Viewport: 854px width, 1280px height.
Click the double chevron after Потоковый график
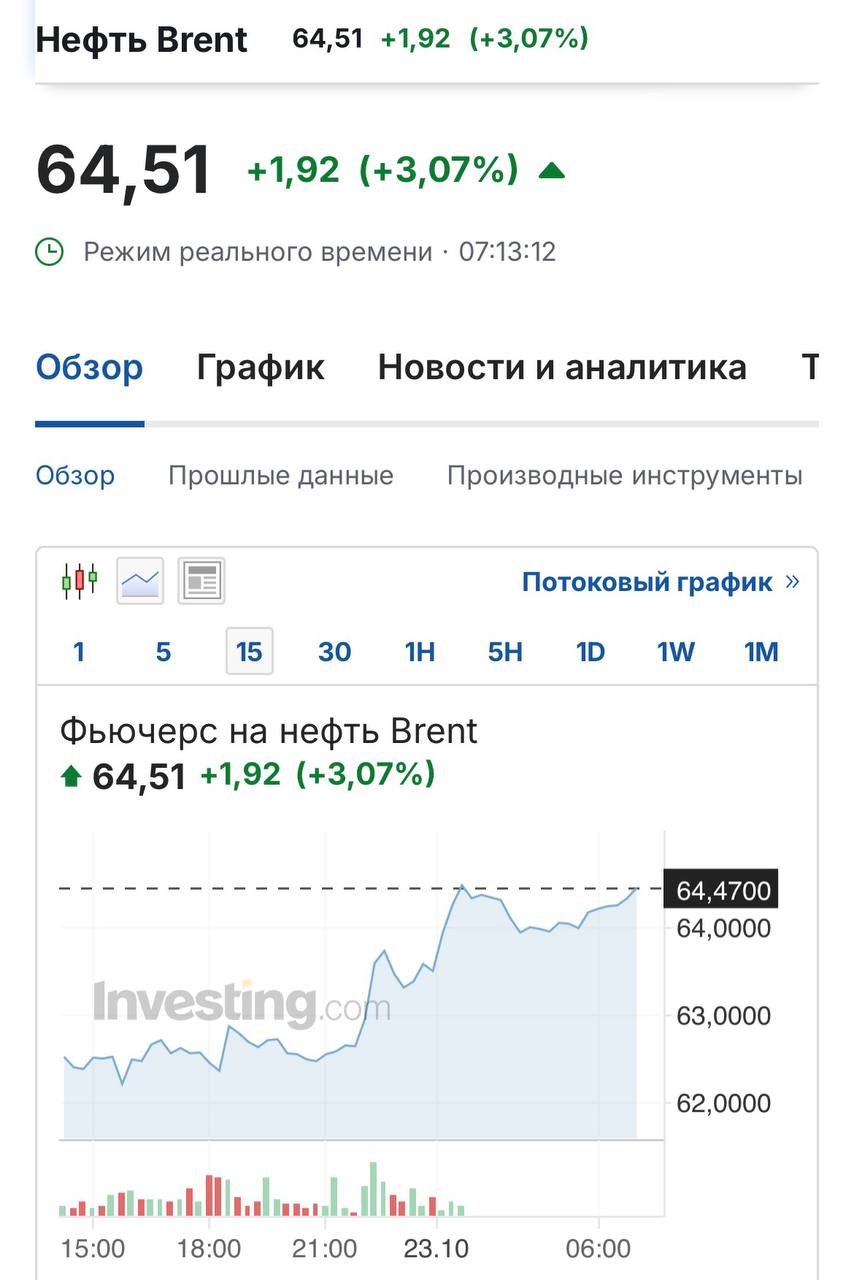pyautogui.click(x=793, y=581)
